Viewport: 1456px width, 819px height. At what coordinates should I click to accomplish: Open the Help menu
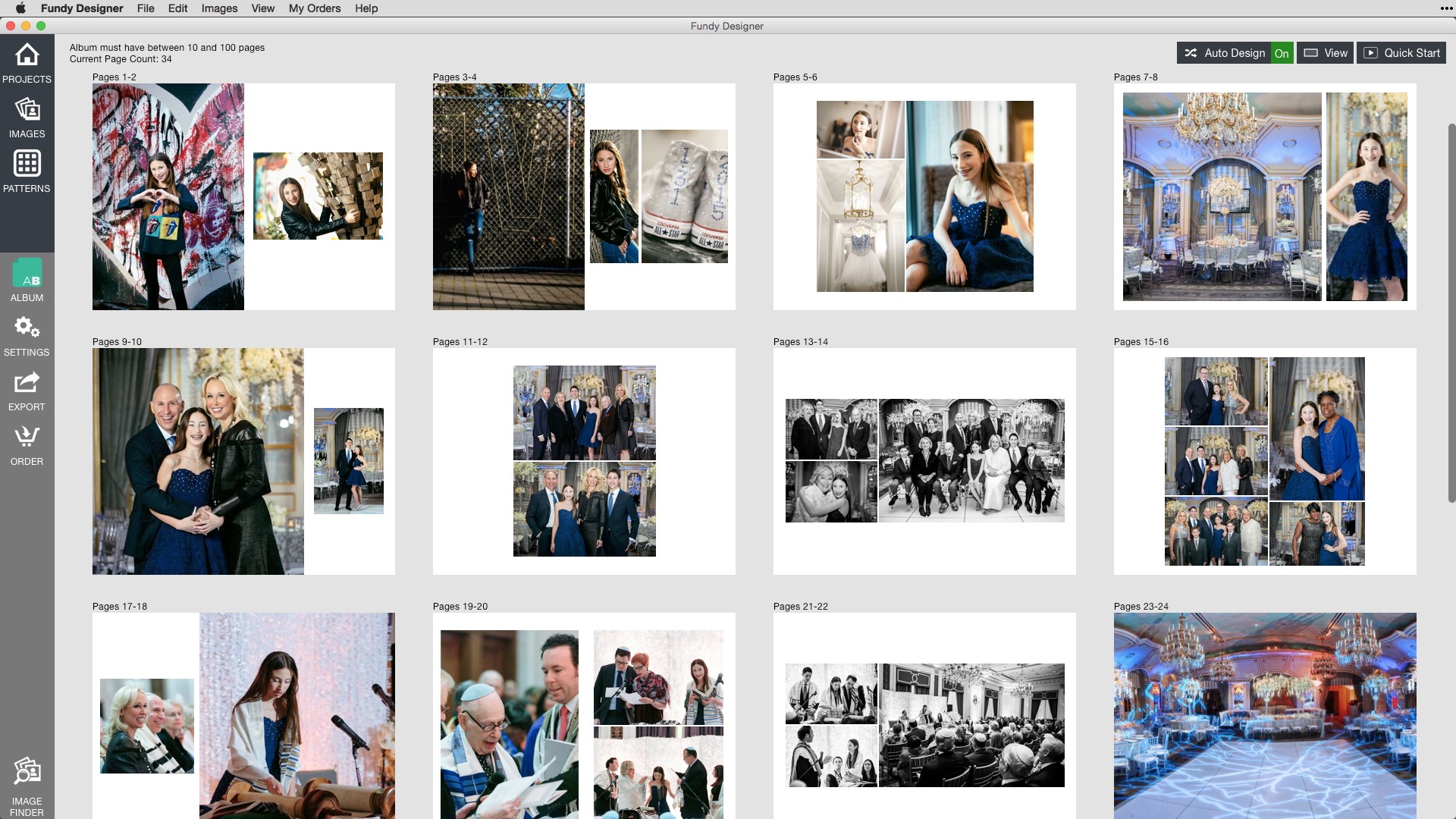[366, 8]
